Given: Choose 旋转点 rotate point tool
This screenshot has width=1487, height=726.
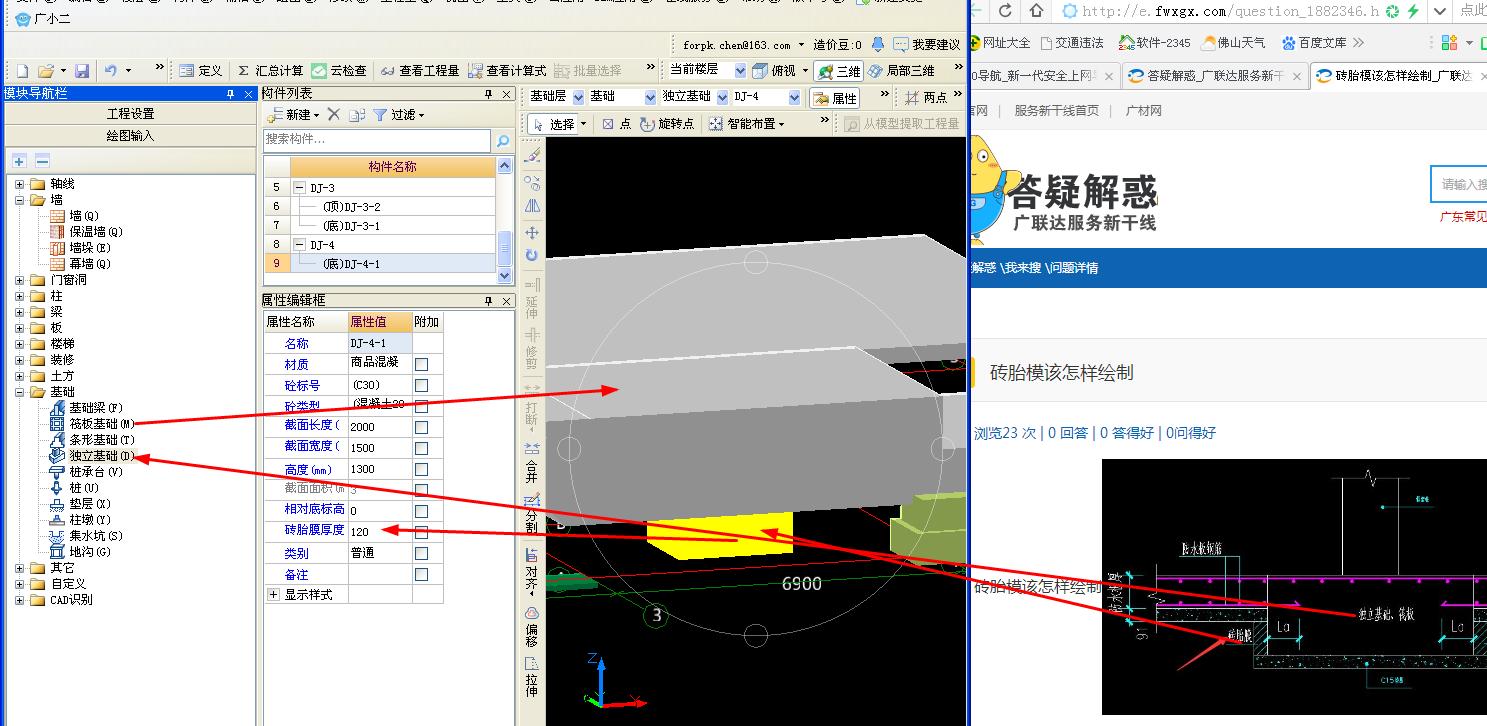Looking at the screenshot, I should (x=667, y=124).
